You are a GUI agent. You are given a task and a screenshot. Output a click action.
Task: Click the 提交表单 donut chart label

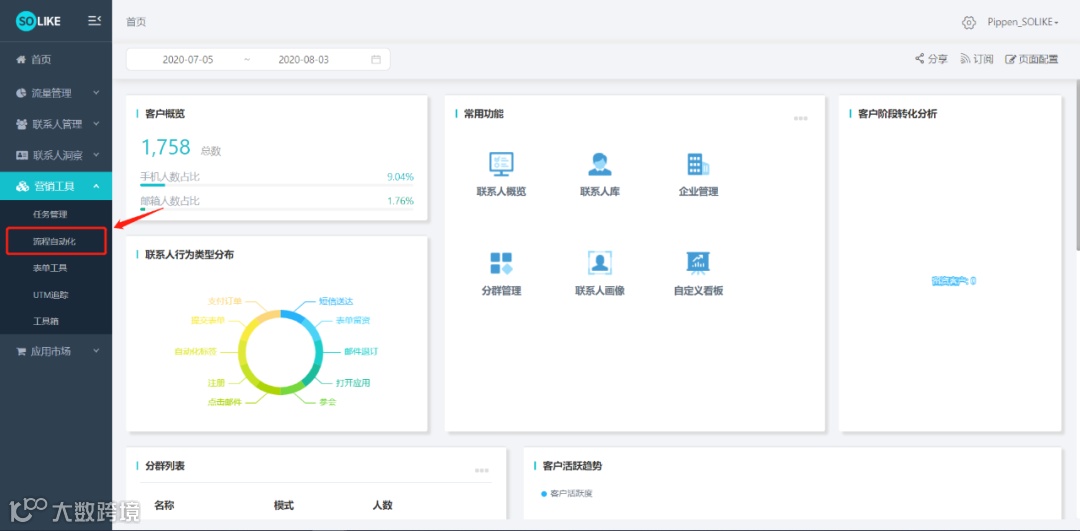[208, 321]
